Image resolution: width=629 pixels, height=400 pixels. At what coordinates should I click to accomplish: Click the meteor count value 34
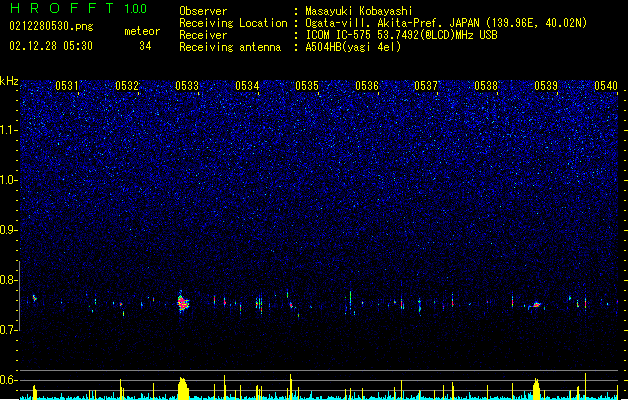(145, 46)
